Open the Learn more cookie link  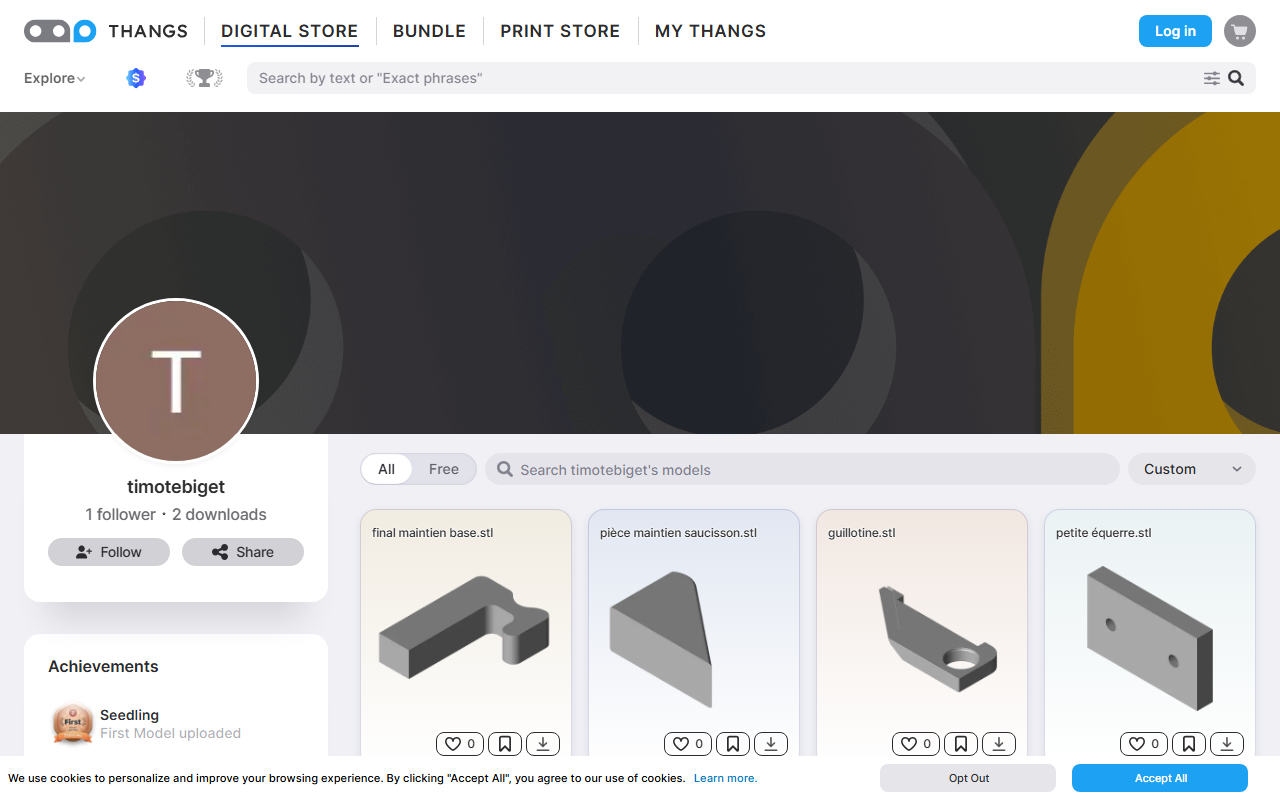point(725,778)
